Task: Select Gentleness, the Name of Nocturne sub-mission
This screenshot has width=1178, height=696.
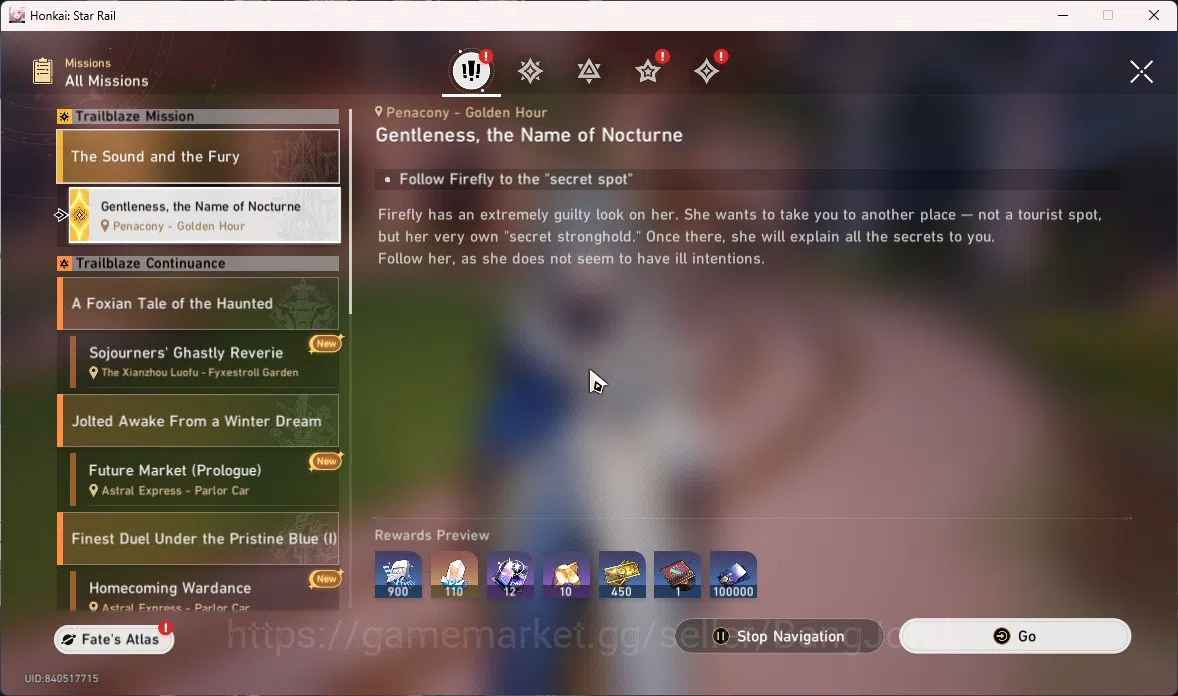Action: [x=204, y=215]
